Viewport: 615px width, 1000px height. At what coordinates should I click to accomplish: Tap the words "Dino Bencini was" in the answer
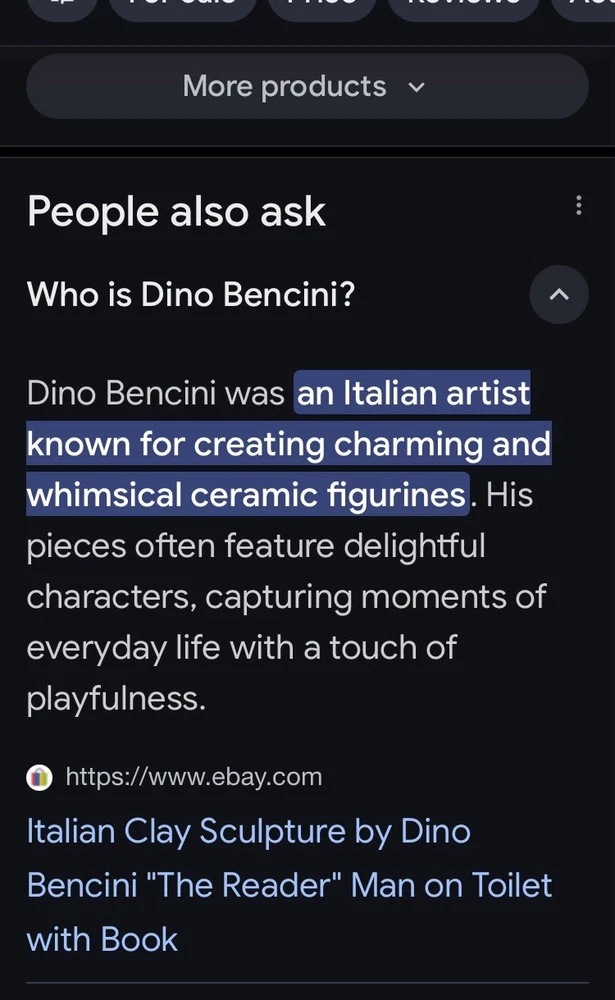coord(156,394)
